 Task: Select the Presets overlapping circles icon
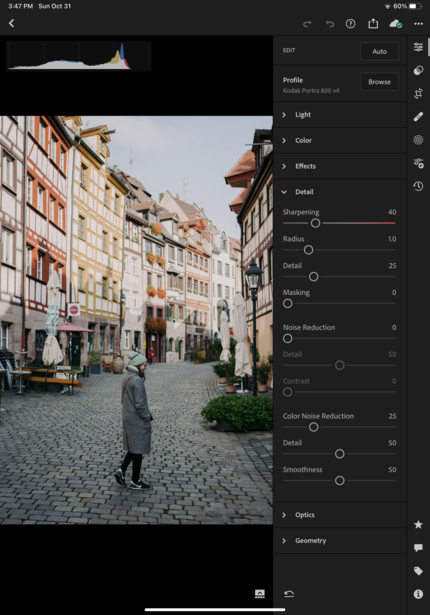[418, 70]
